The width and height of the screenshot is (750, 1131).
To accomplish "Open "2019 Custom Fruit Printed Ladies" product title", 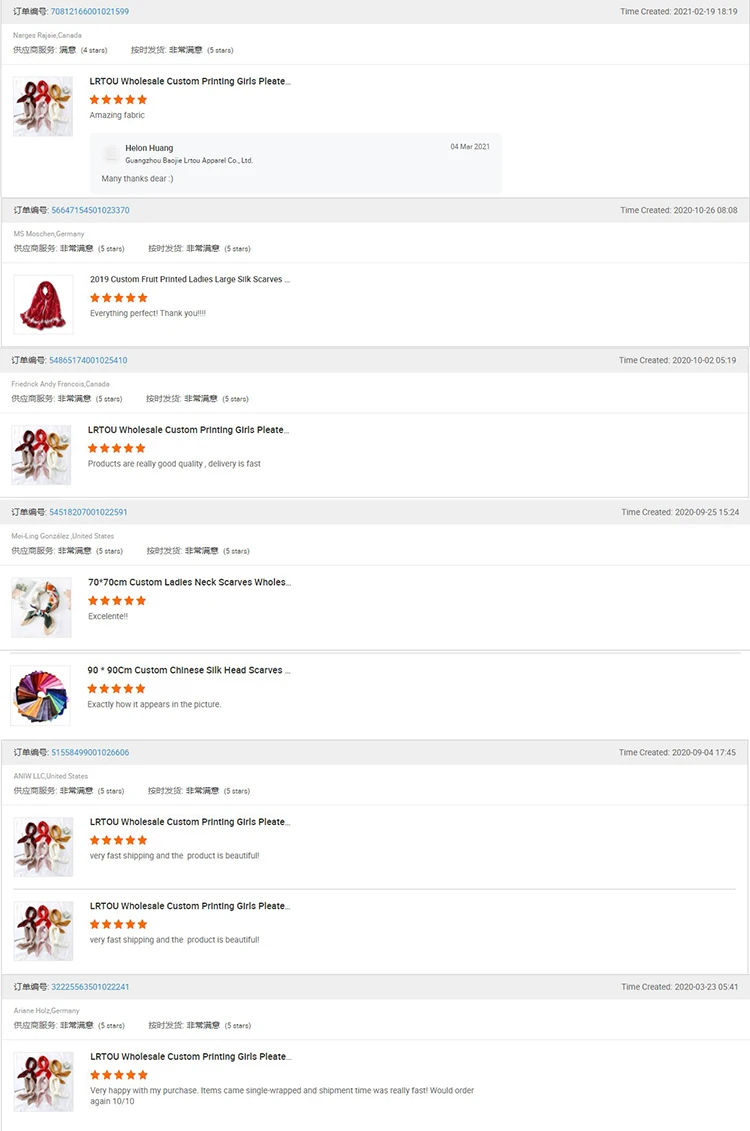I will (x=189, y=280).
